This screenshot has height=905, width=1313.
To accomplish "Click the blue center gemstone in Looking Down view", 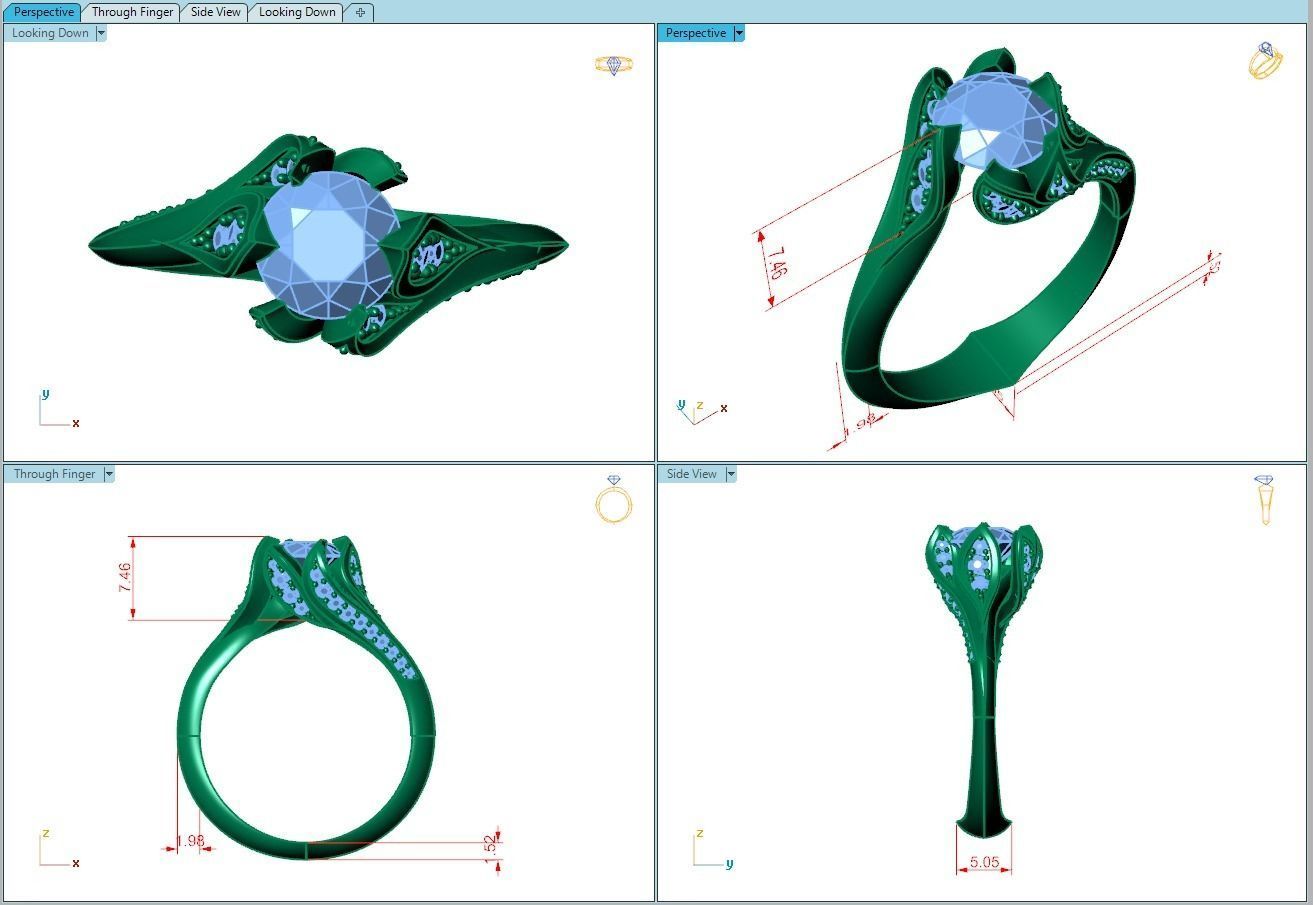I will point(326,245).
